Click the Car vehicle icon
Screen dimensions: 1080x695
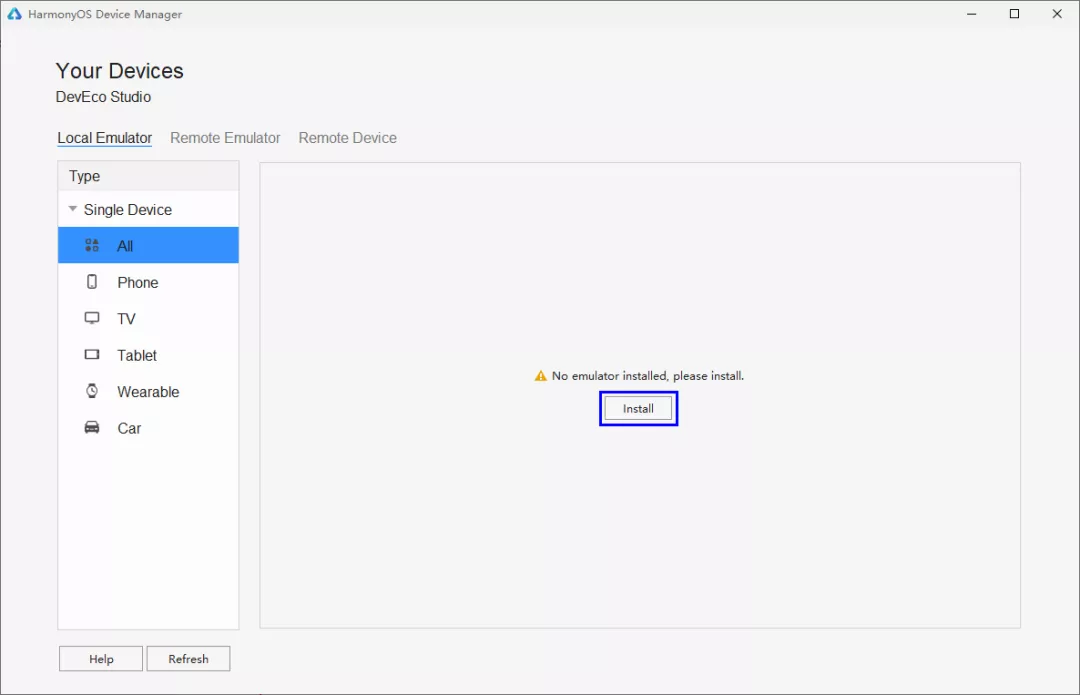(x=92, y=427)
